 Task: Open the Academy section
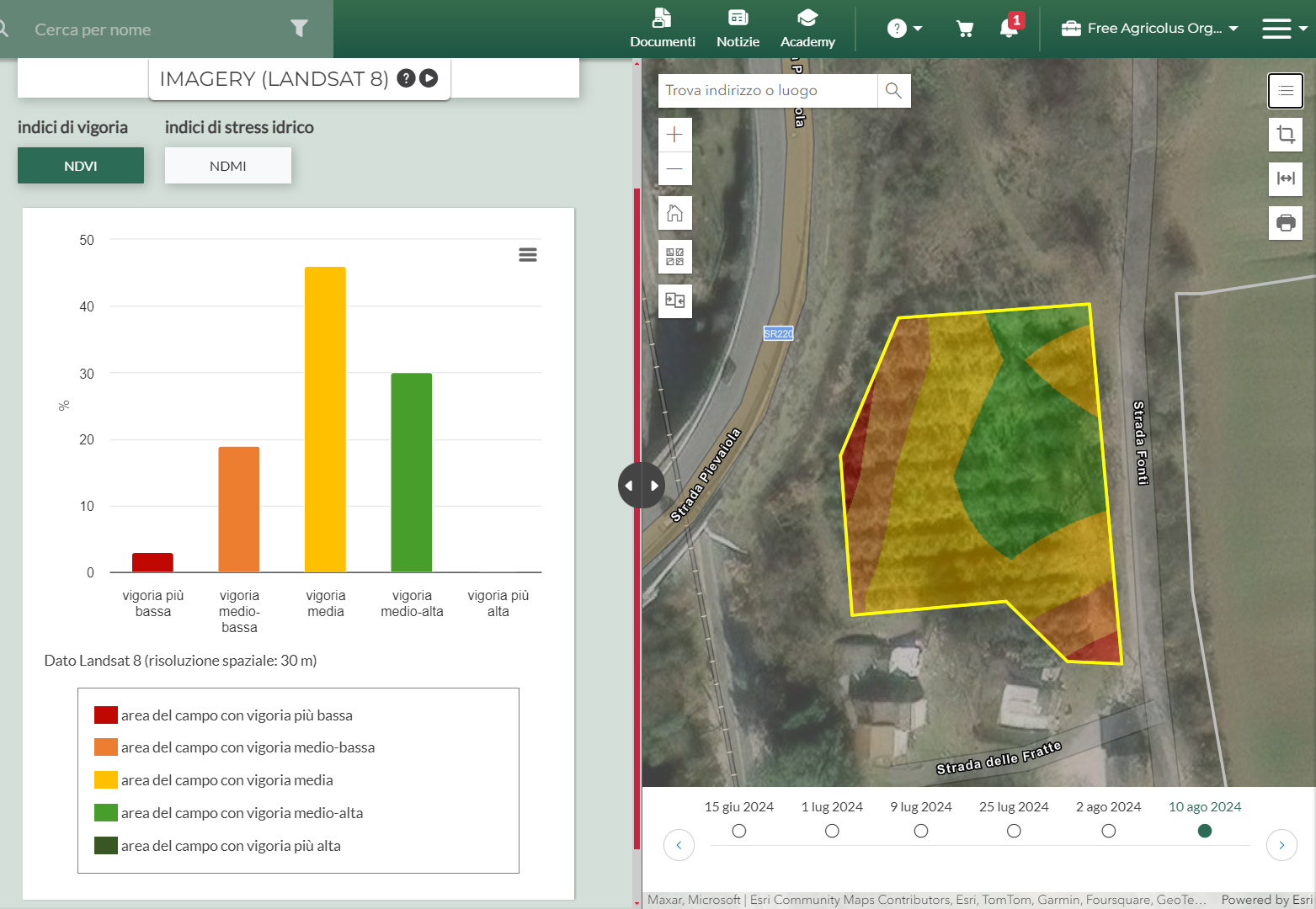pyautogui.click(x=807, y=29)
